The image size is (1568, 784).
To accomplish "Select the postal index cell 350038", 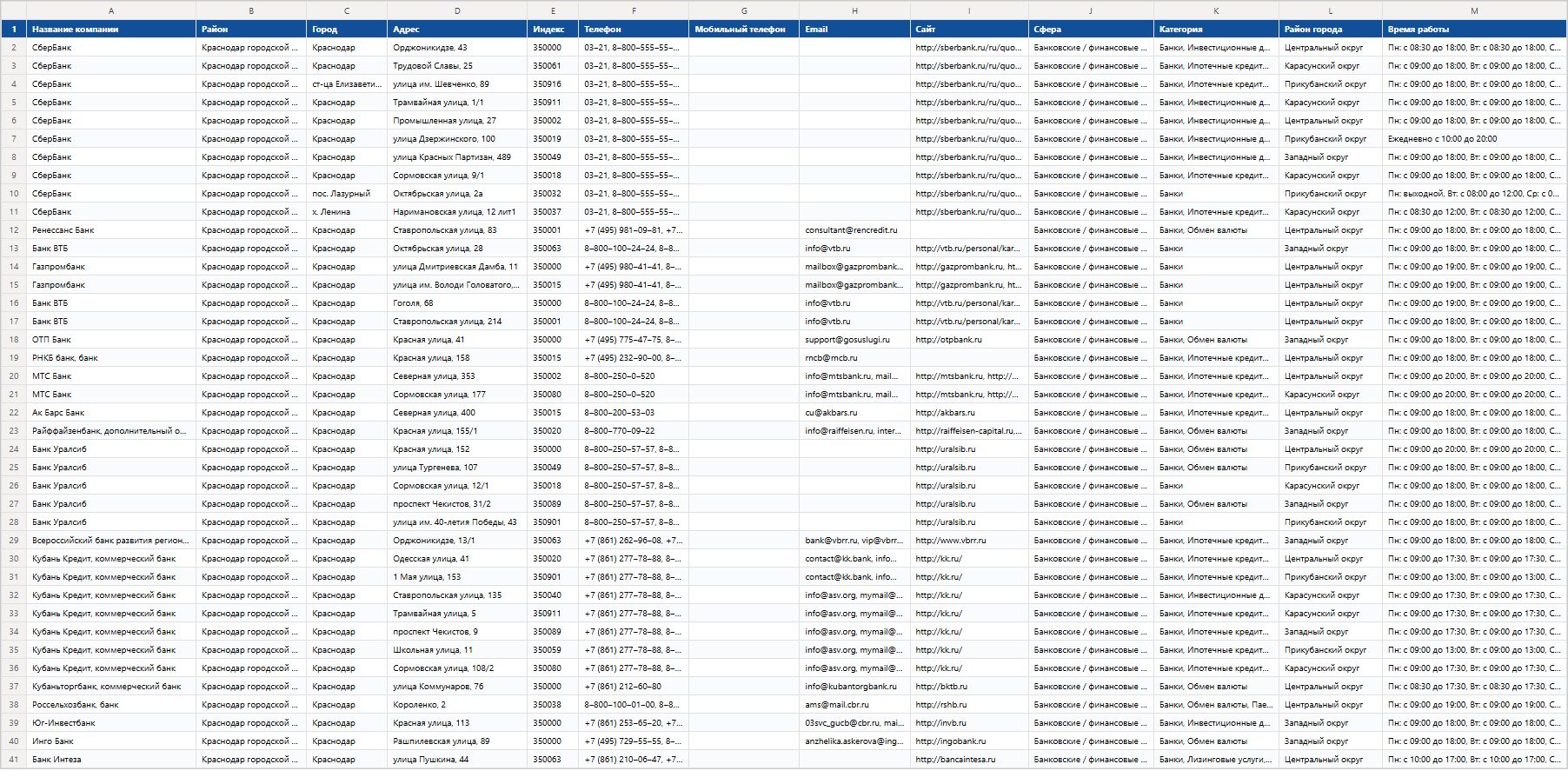I will pos(553,705).
